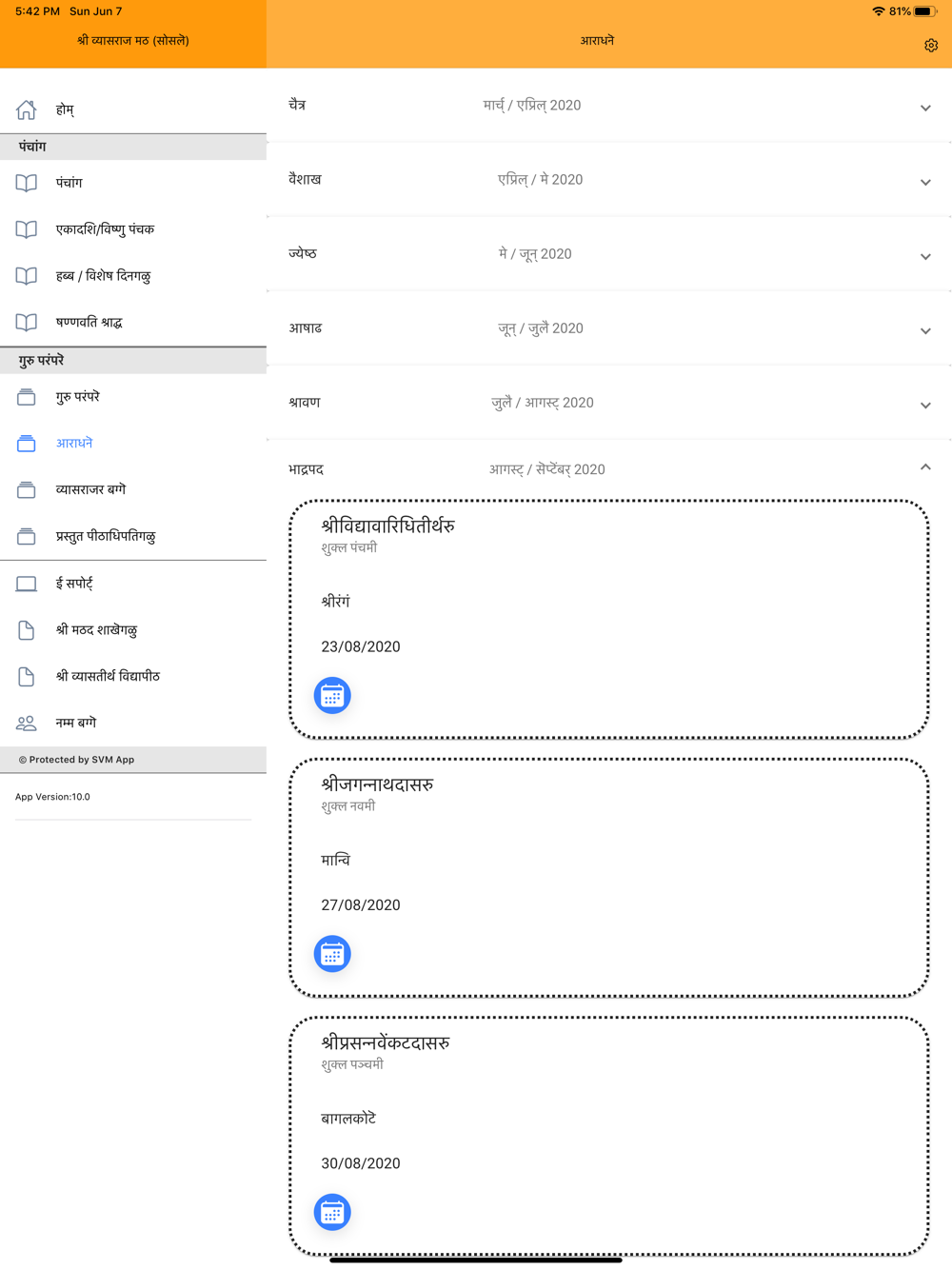
Task: Click book icon next to पंचांग item
Action: coord(27,183)
